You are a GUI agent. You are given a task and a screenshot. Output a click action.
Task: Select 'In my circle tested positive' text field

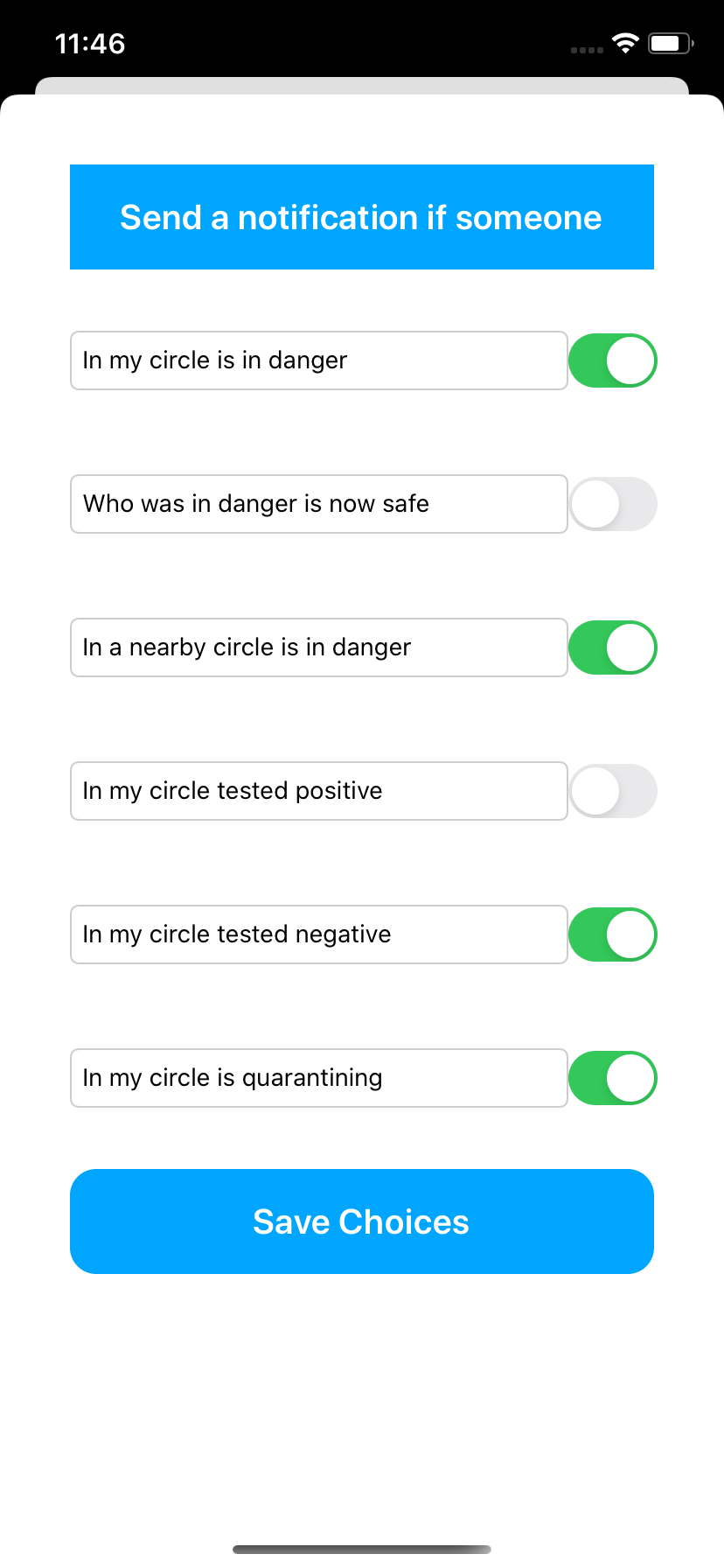pos(319,791)
